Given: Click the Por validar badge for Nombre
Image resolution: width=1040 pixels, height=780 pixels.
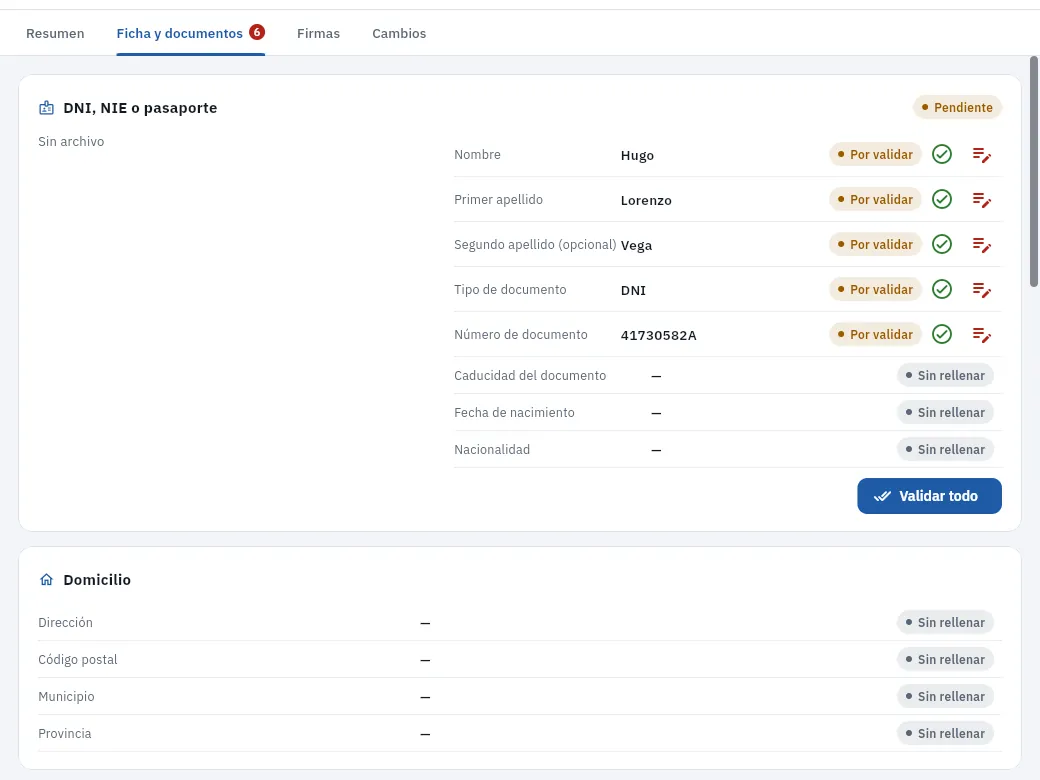Looking at the screenshot, I should pyautogui.click(x=875, y=155).
